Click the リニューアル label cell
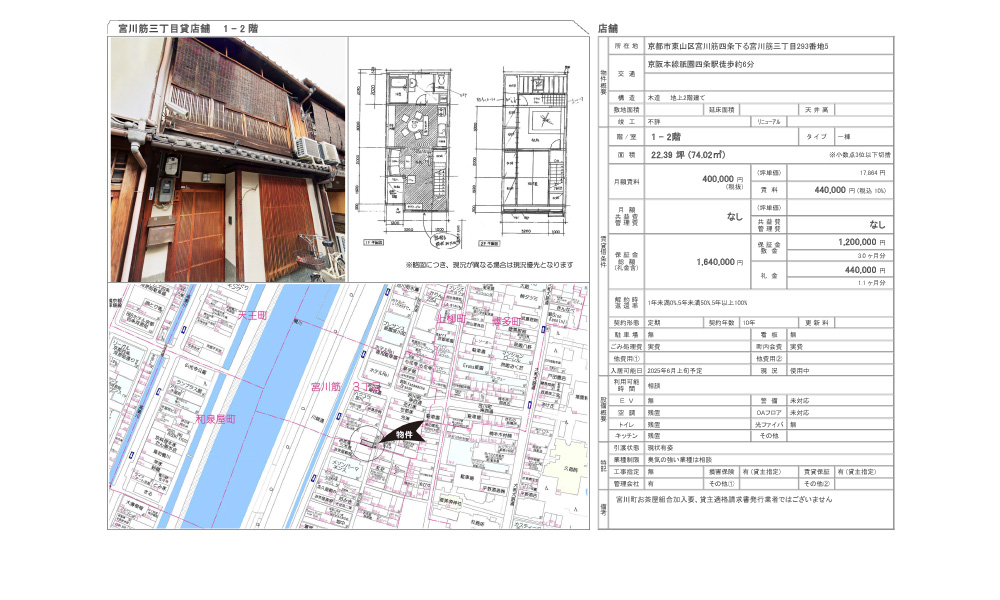Viewport: 1000px width, 600px height. (x=768, y=122)
